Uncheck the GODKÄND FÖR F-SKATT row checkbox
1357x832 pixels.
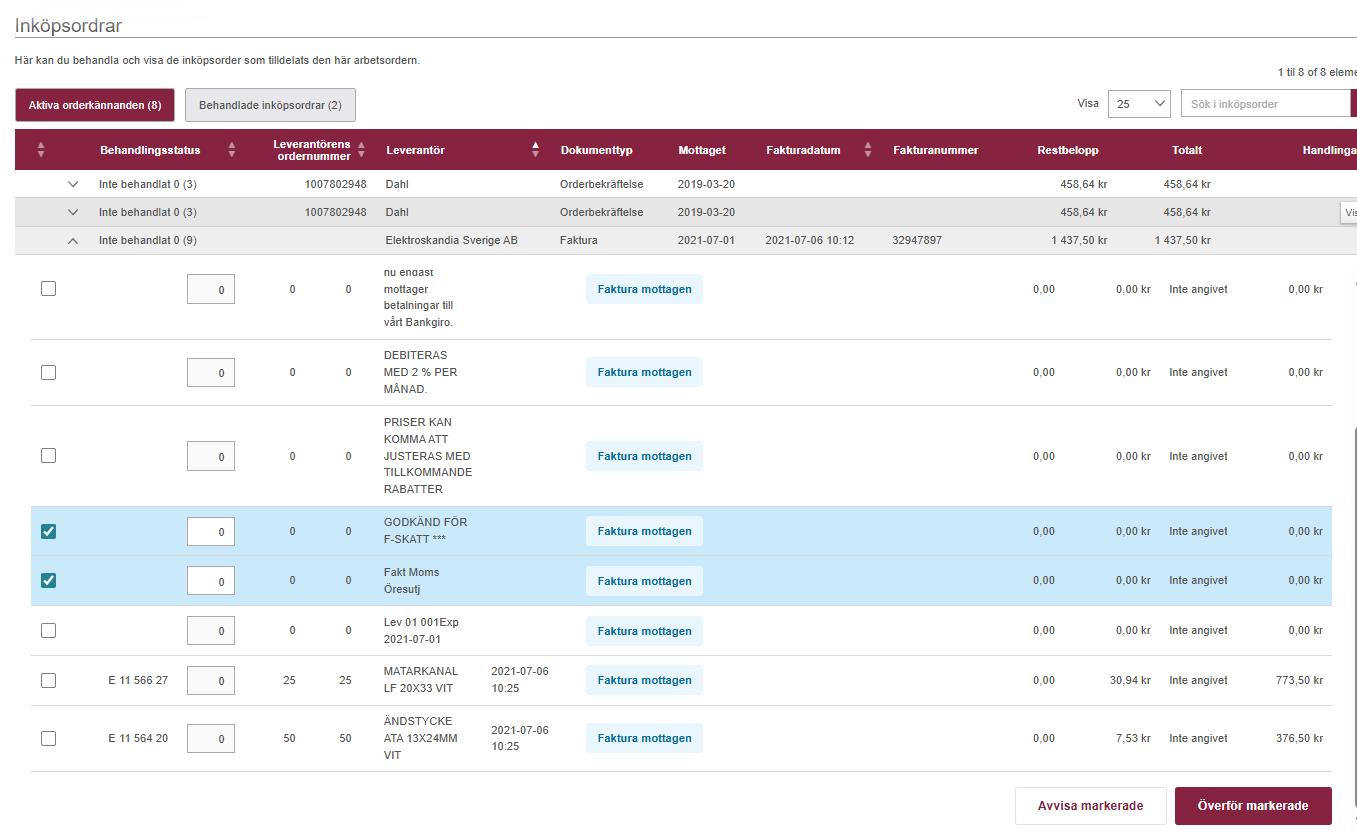coord(48,531)
